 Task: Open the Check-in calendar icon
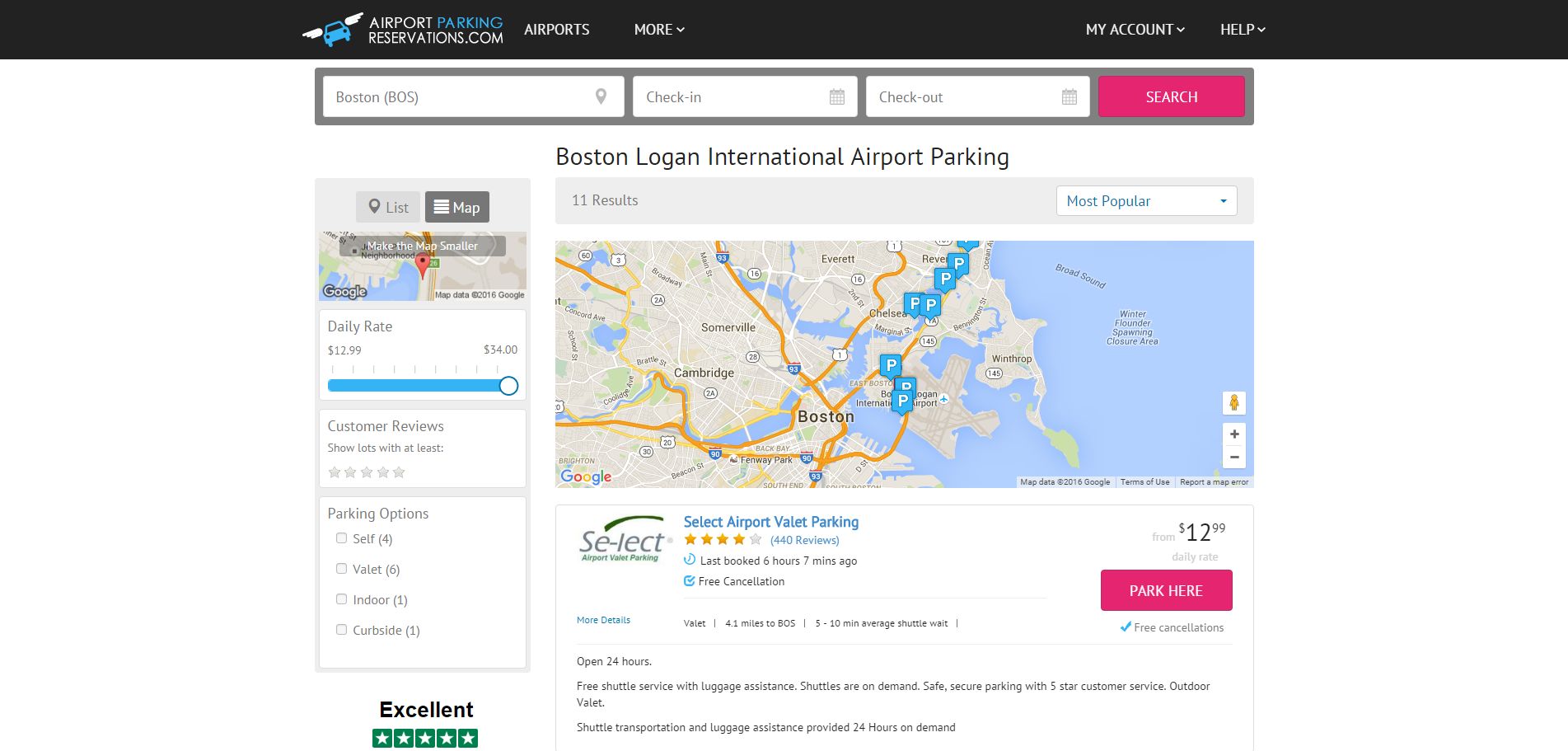pyautogui.click(x=836, y=97)
